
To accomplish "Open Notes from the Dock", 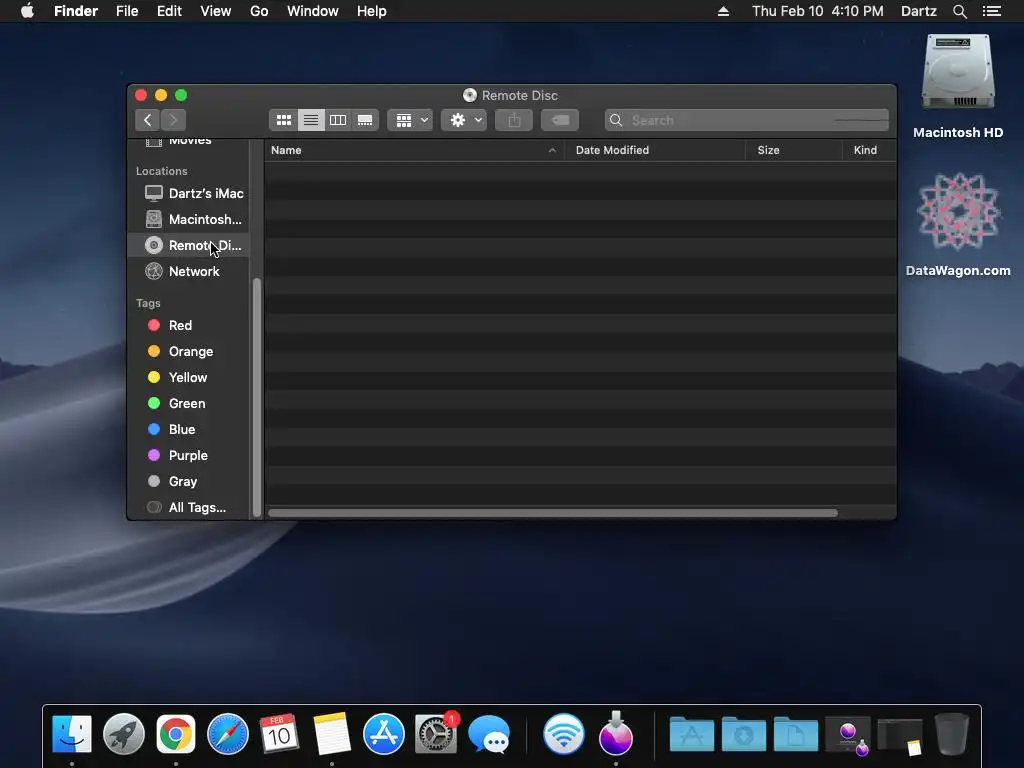I will click(332, 734).
